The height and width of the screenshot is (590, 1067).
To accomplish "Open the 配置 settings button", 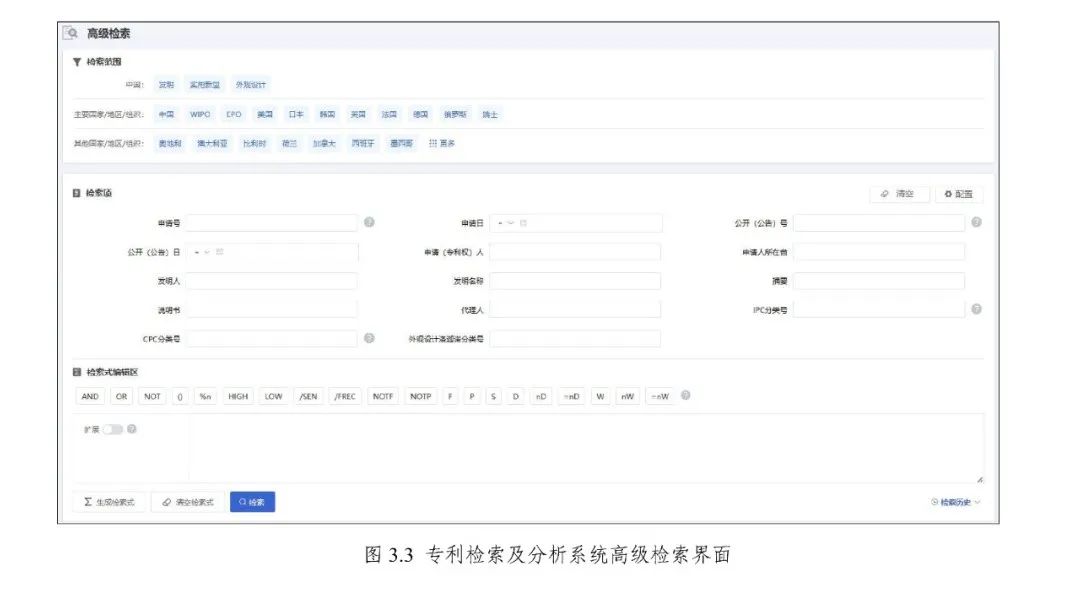I will tap(959, 194).
